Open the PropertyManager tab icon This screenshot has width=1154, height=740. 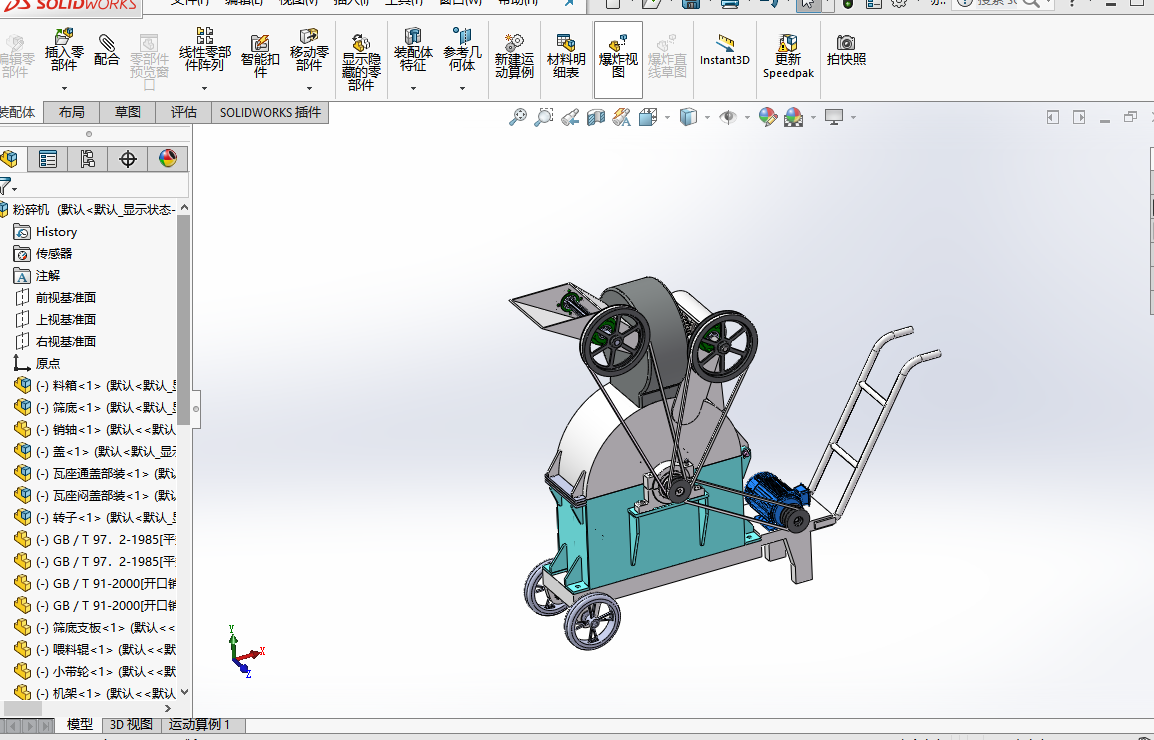pyautogui.click(x=48, y=159)
